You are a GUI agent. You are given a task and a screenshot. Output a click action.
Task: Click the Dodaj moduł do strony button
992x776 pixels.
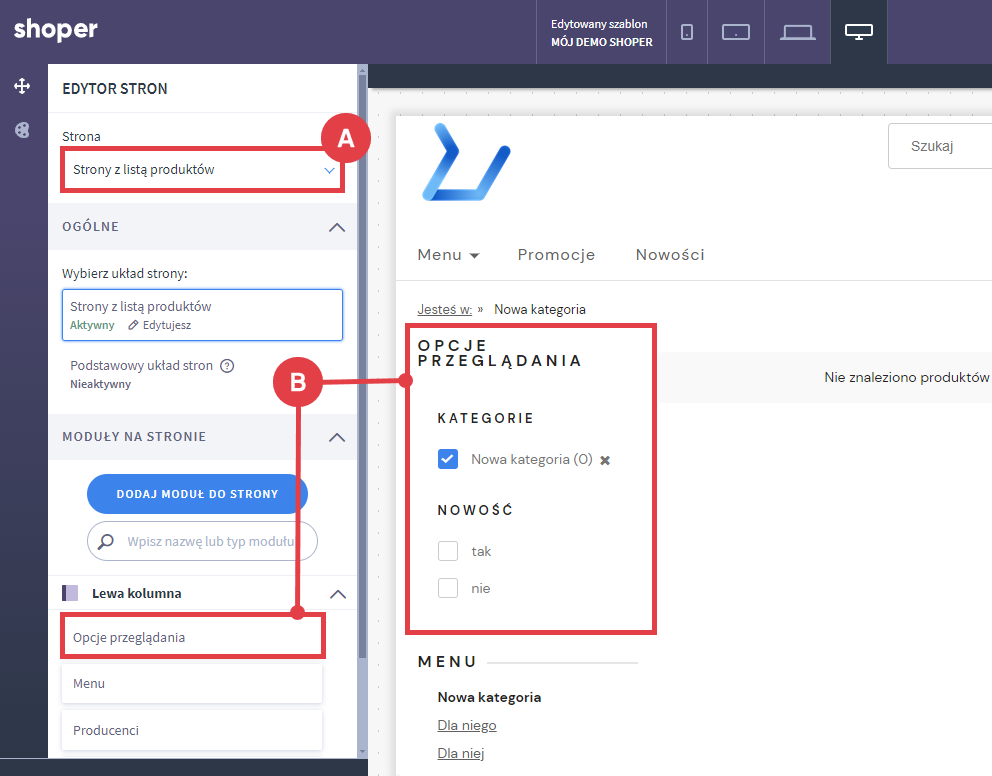click(197, 494)
